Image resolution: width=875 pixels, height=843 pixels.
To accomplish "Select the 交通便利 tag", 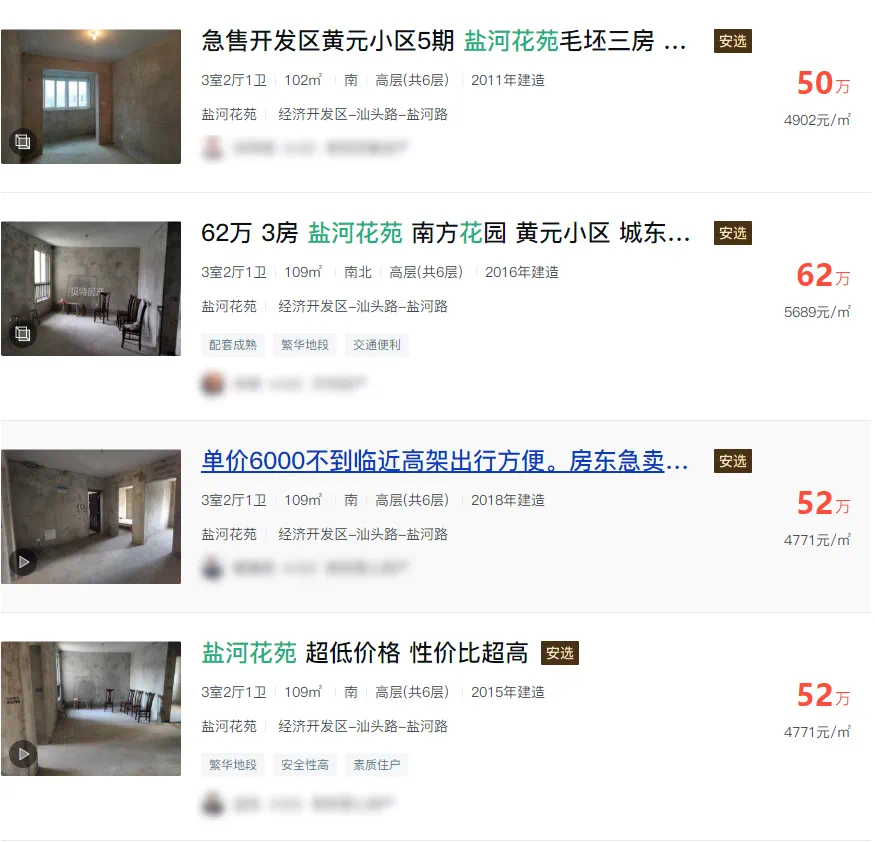I will [377, 345].
